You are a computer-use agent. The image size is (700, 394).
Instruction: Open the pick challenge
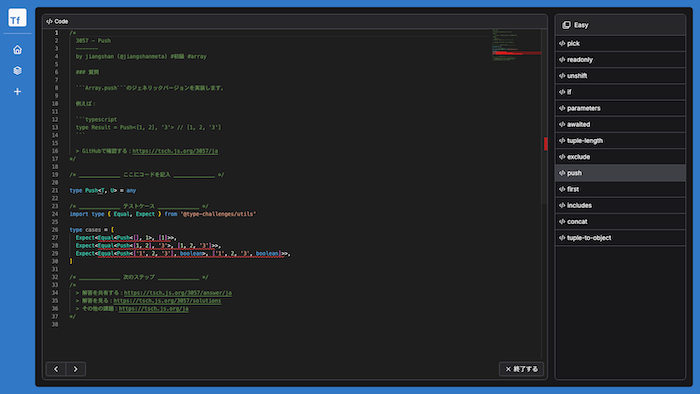(620, 44)
